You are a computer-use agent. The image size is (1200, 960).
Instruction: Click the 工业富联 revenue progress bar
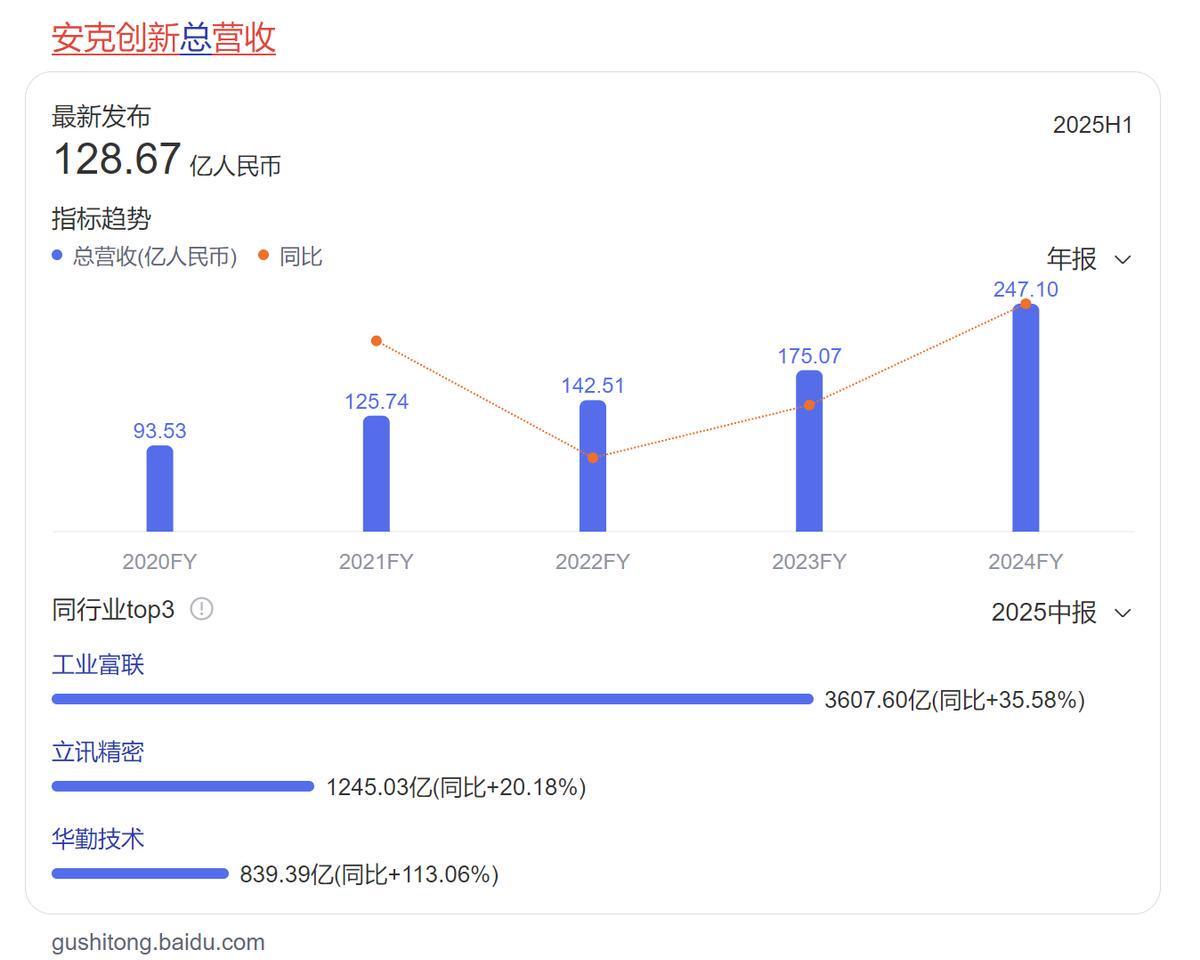point(432,699)
